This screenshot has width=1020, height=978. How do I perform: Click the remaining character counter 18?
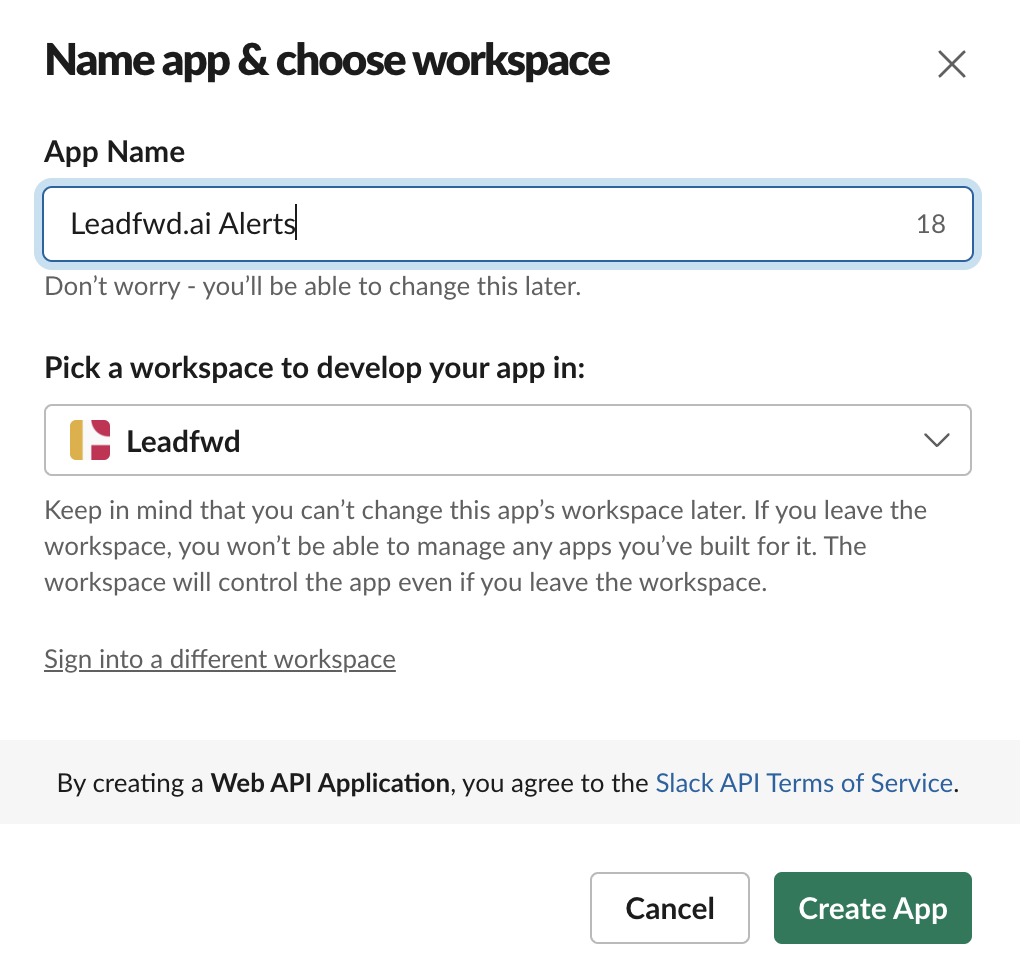coord(930,224)
